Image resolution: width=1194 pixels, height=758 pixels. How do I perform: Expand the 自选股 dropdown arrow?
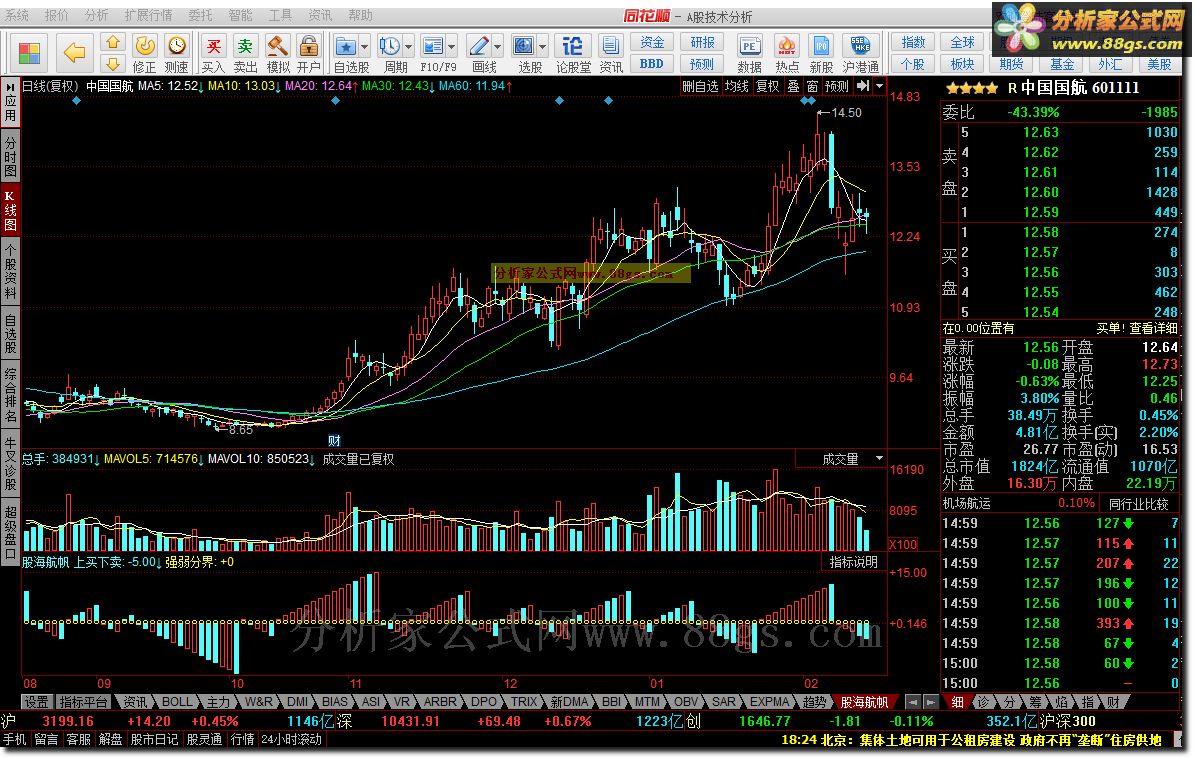coord(364,46)
